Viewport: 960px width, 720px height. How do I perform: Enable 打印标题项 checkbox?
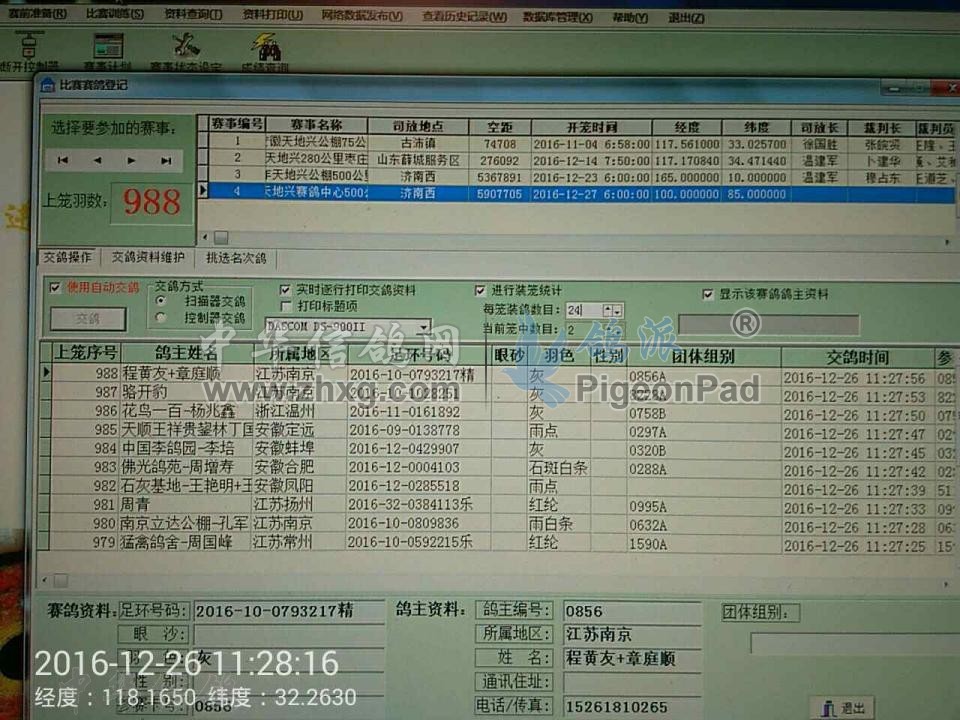(285, 306)
